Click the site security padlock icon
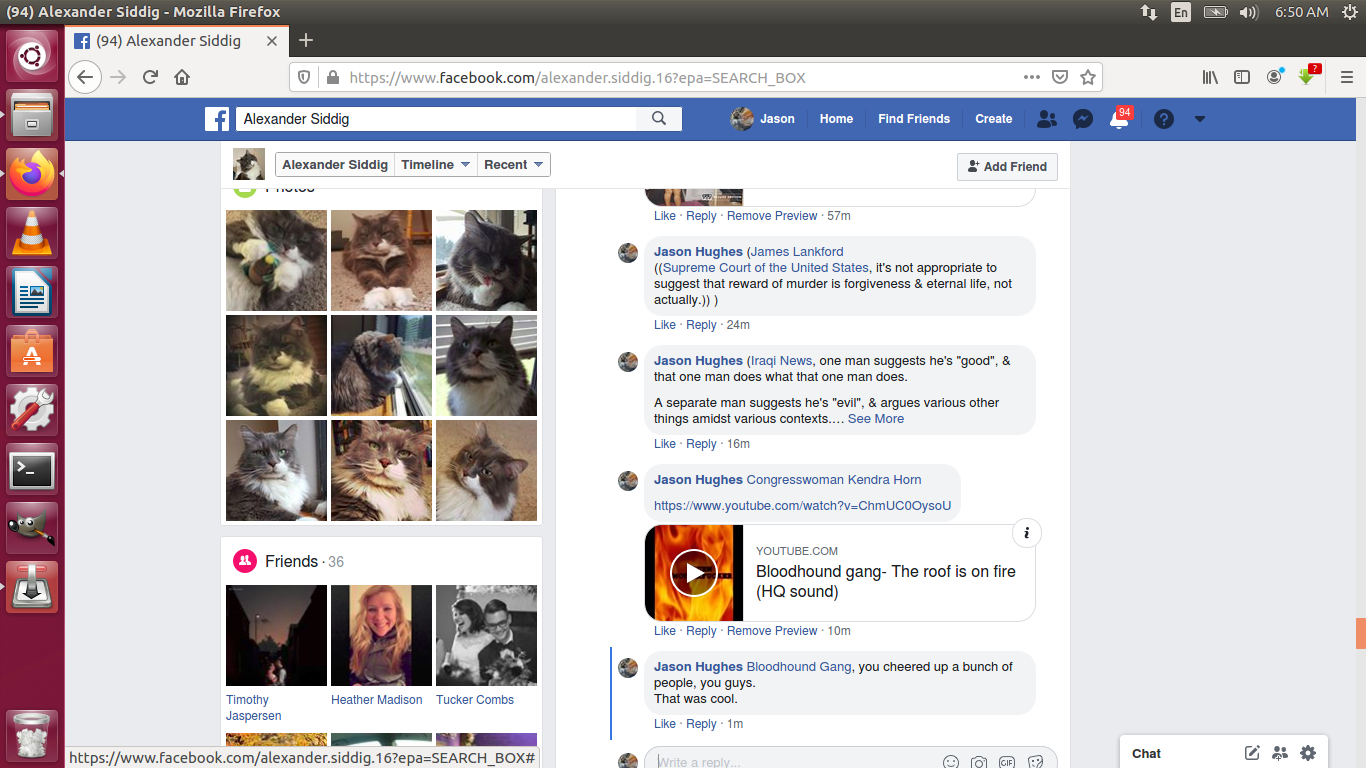Screen dimensions: 1366x768 click(332, 77)
